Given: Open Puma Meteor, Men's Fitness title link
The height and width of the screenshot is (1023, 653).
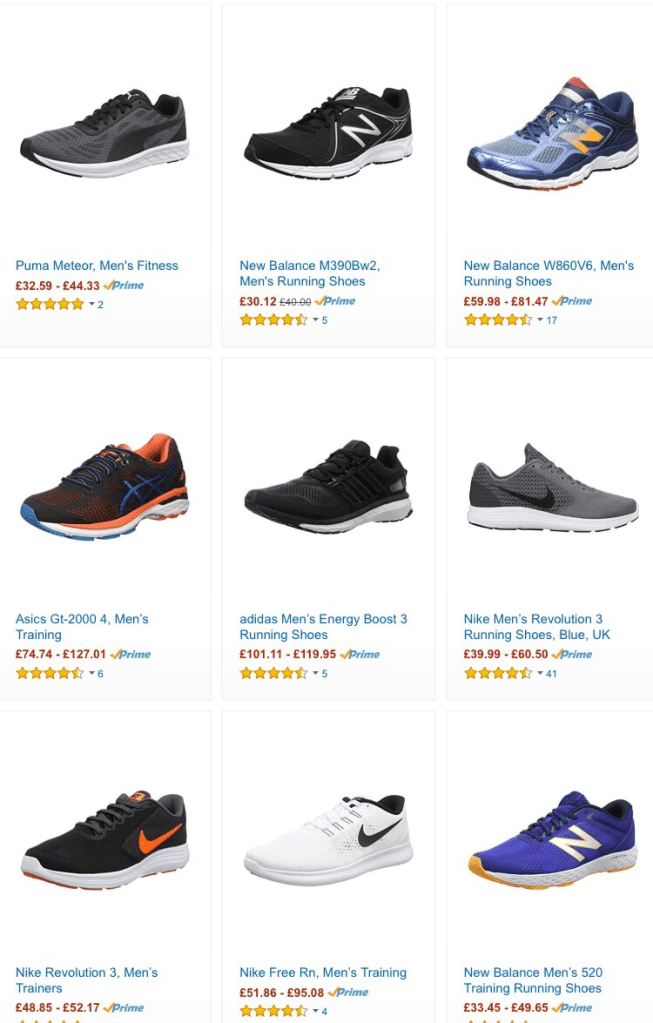Looking at the screenshot, I should pyautogui.click(x=97, y=266).
